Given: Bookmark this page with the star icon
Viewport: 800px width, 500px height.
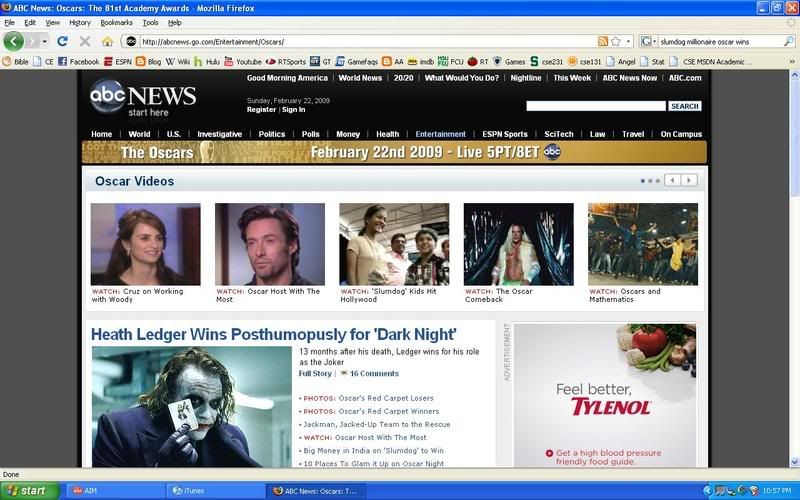Looking at the screenshot, I should (616, 41).
